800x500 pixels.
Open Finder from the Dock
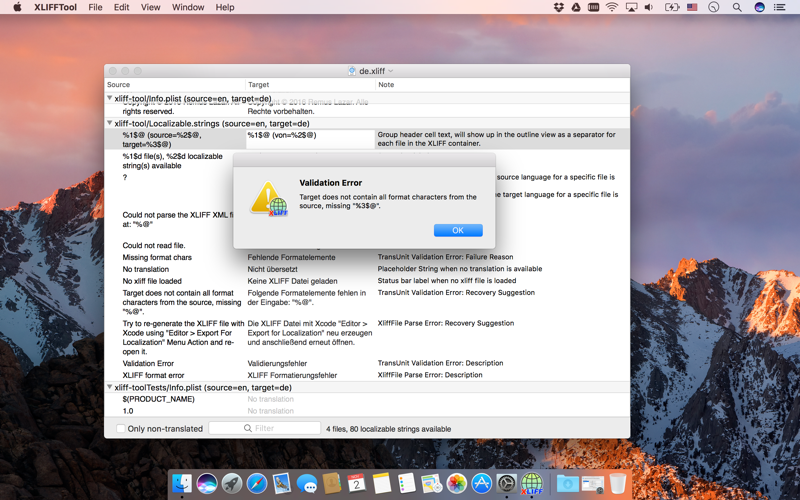tap(182, 483)
